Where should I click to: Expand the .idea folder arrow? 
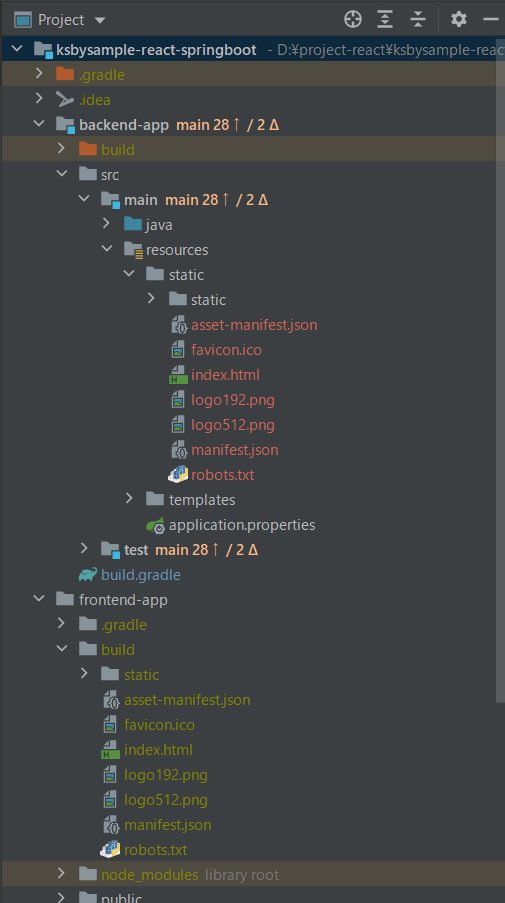[x=39, y=98]
